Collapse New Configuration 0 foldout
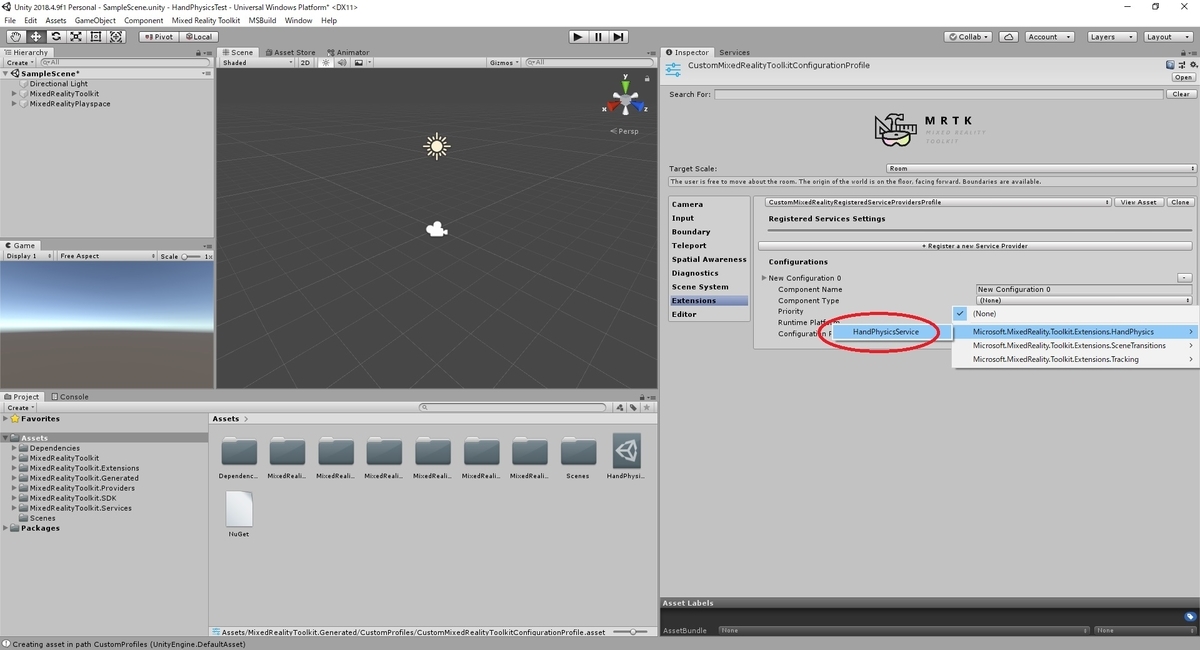This screenshot has width=1200, height=650. coord(765,278)
